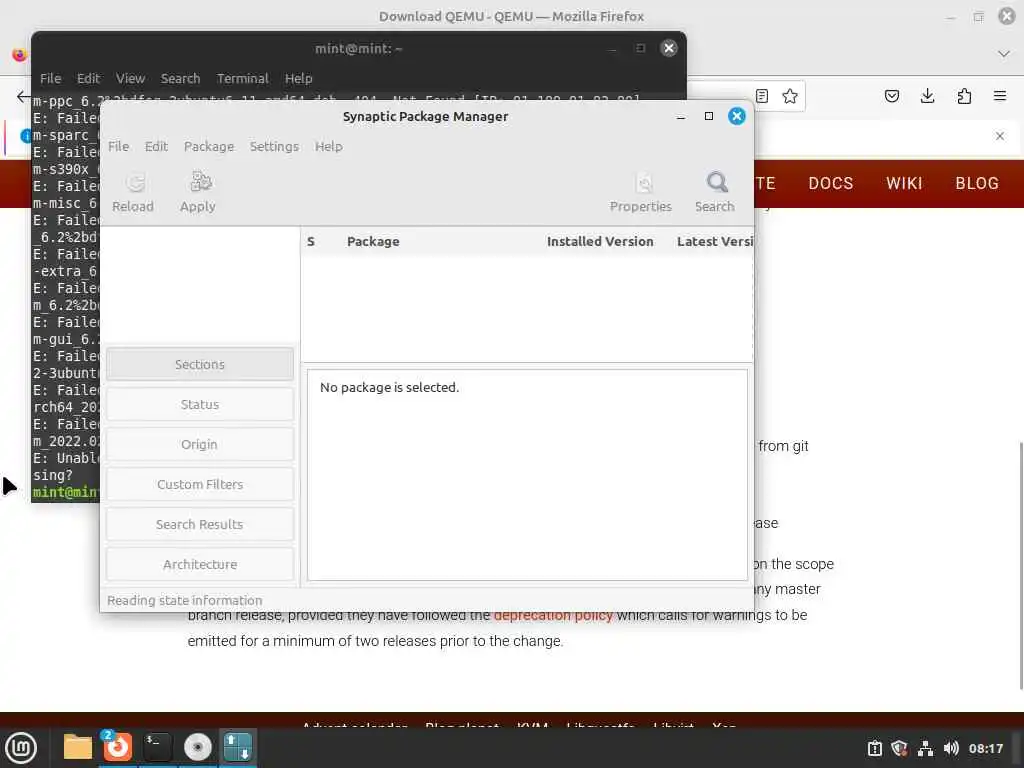The width and height of the screenshot is (1024, 768).
Task: Open the Firefox downloads panel
Action: 927,97
